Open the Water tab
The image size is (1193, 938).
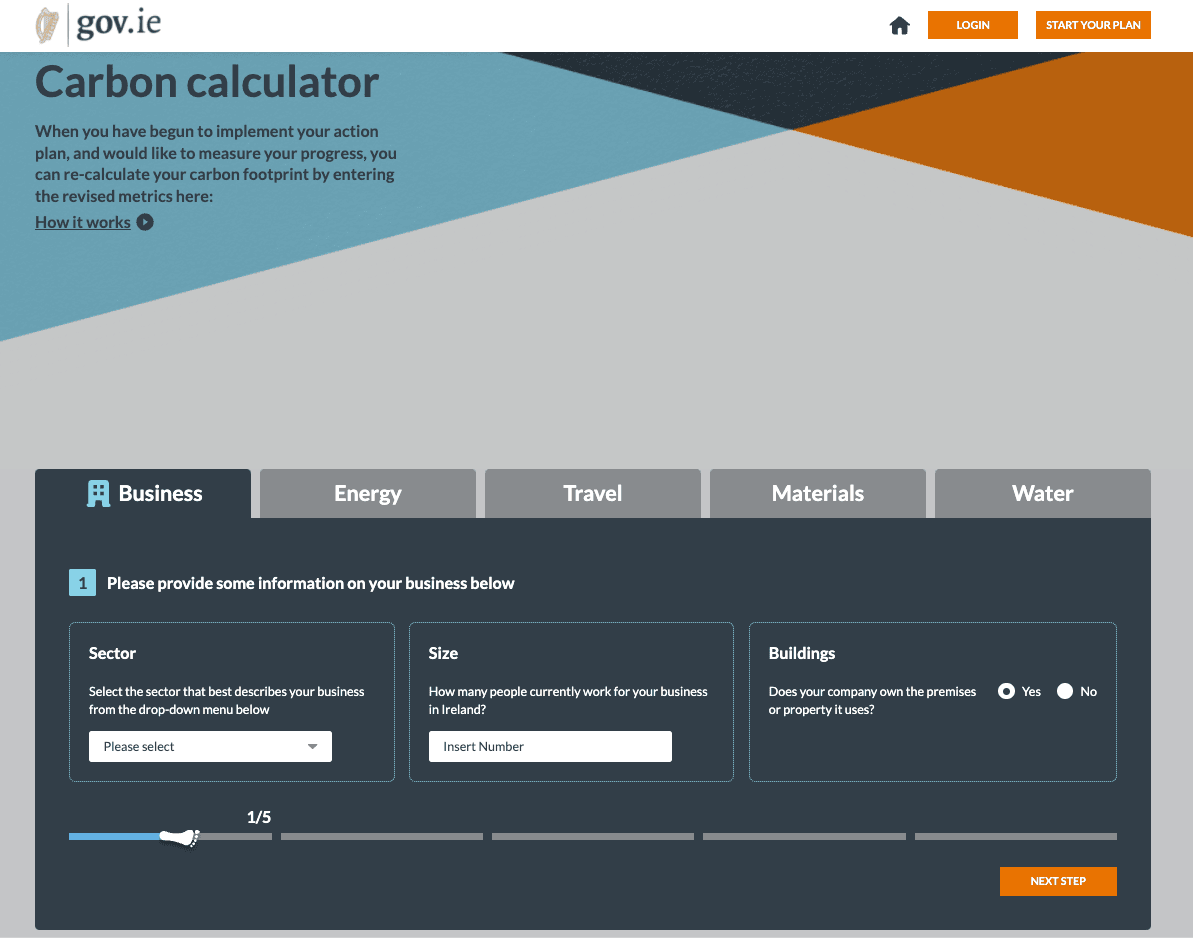1042,493
